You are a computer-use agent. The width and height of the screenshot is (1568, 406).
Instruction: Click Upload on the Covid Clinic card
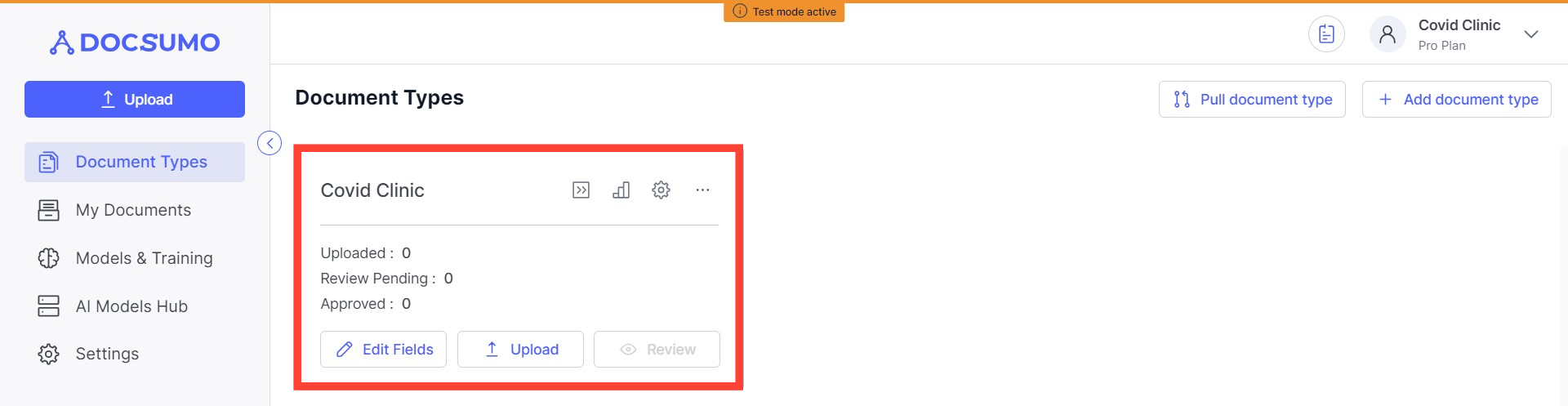(x=520, y=349)
